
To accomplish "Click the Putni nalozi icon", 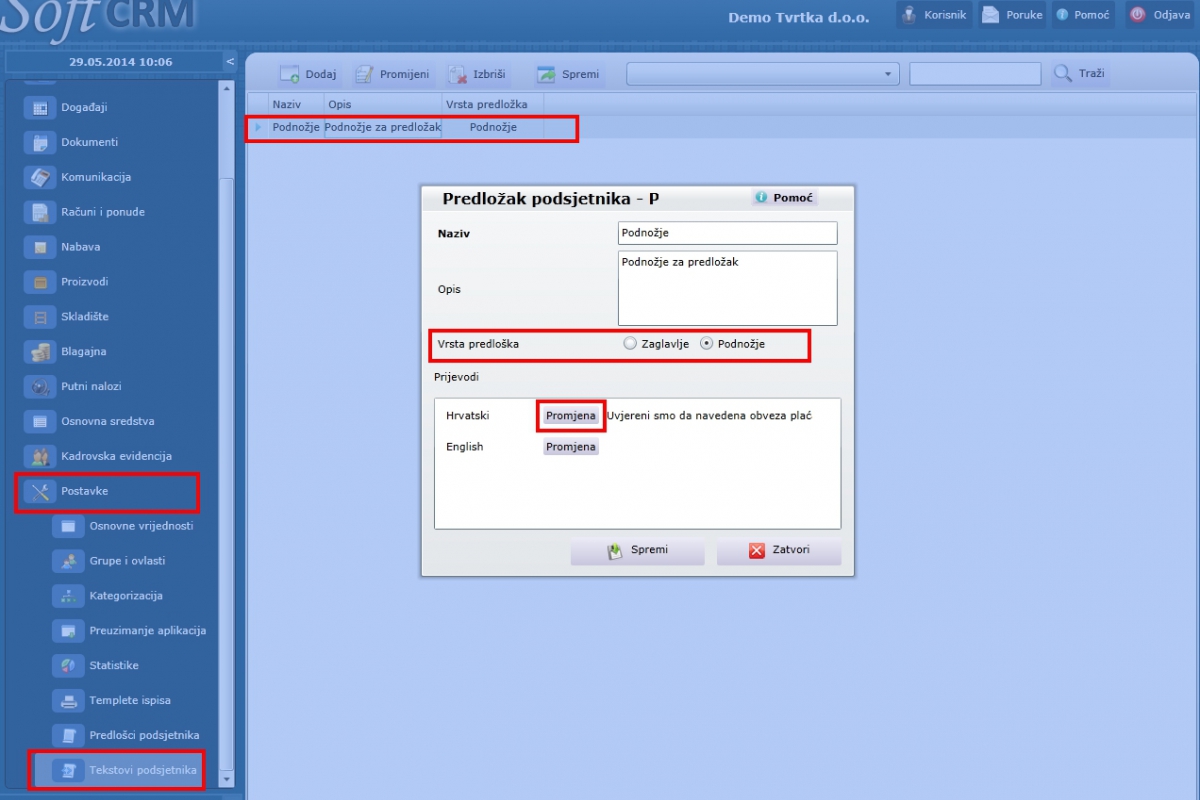I will [40, 386].
